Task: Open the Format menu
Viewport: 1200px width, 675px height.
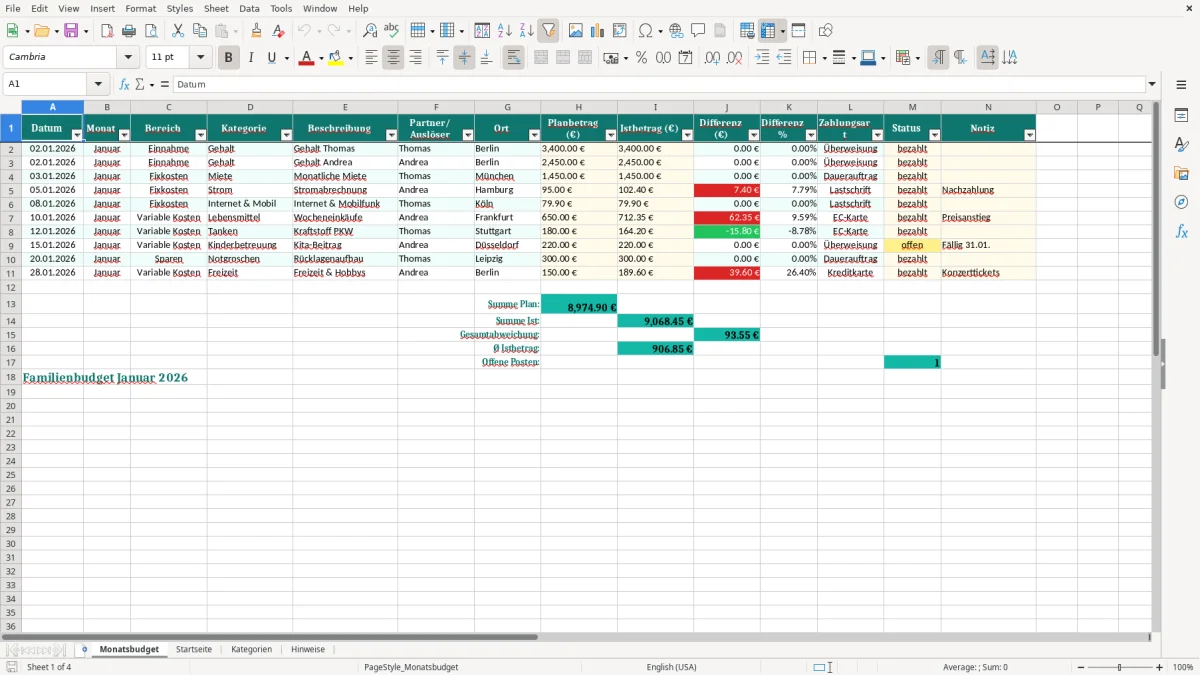Action: 141,8
